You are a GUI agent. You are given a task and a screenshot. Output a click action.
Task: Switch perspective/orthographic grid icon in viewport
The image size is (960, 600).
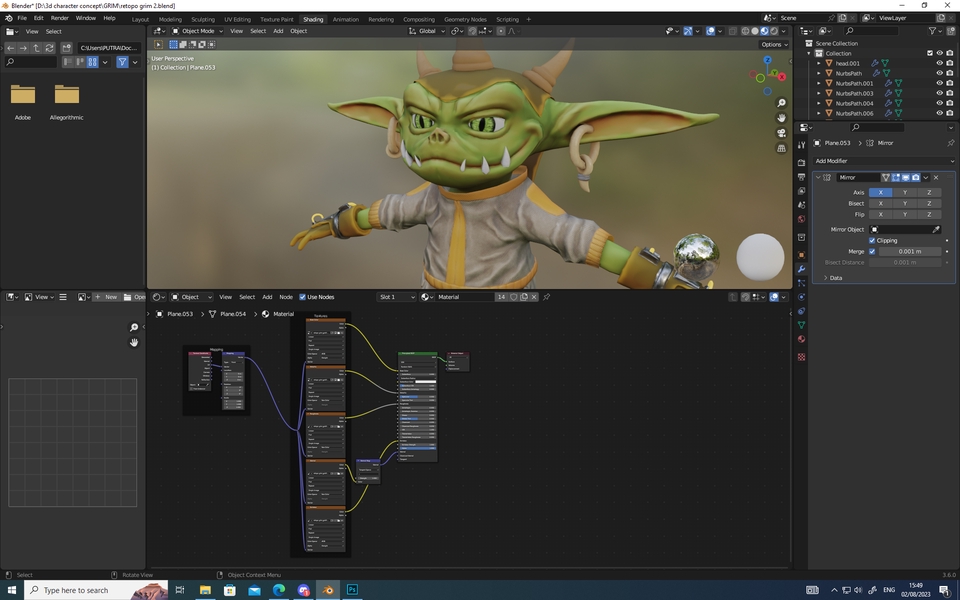pyautogui.click(x=781, y=148)
